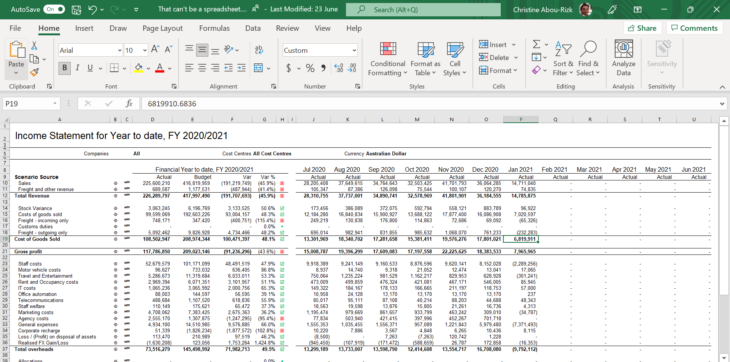The height and width of the screenshot is (362, 730).
Task: Click the Share button
Action: click(x=642, y=28)
